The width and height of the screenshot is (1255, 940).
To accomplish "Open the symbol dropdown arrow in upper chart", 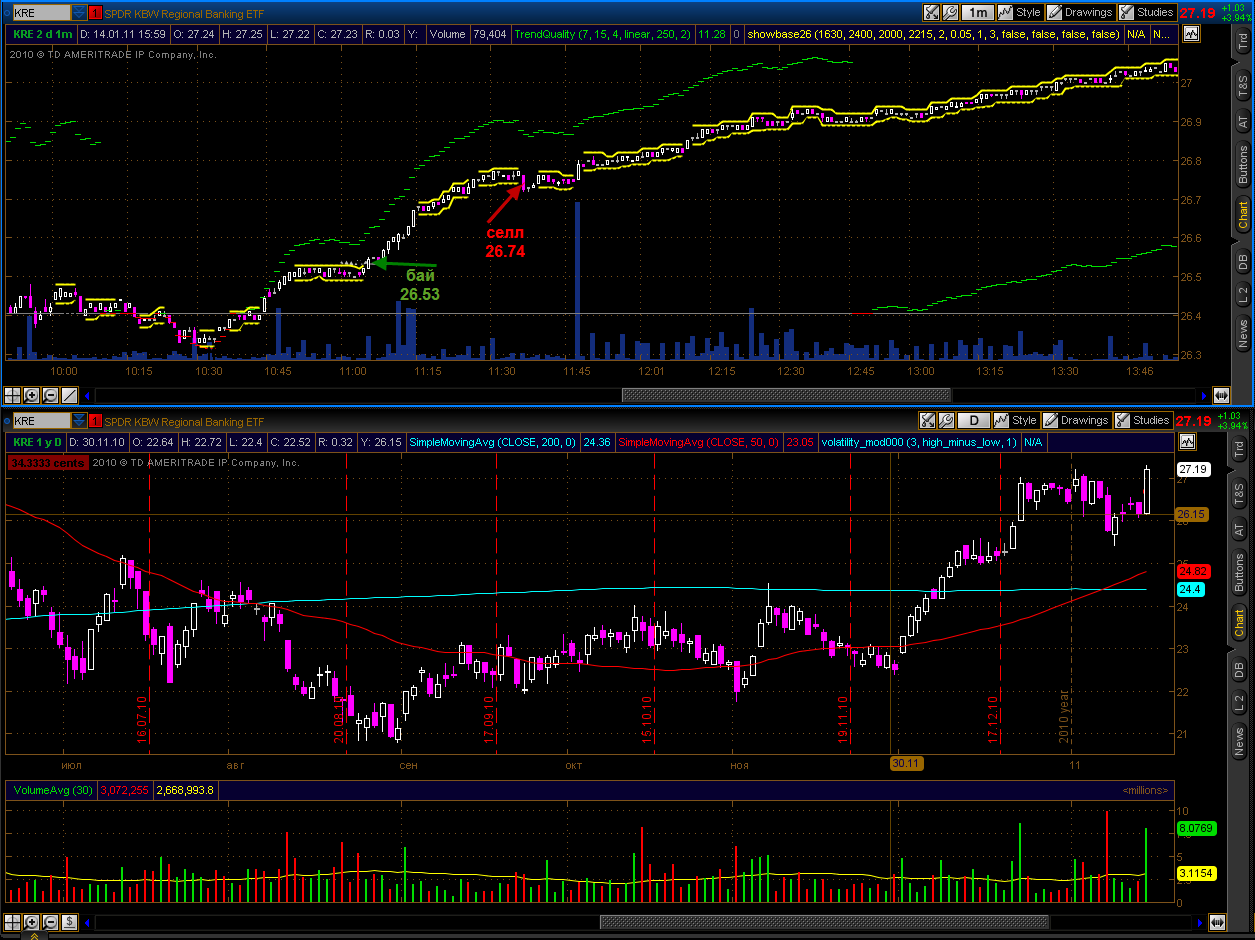I will (x=78, y=13).
